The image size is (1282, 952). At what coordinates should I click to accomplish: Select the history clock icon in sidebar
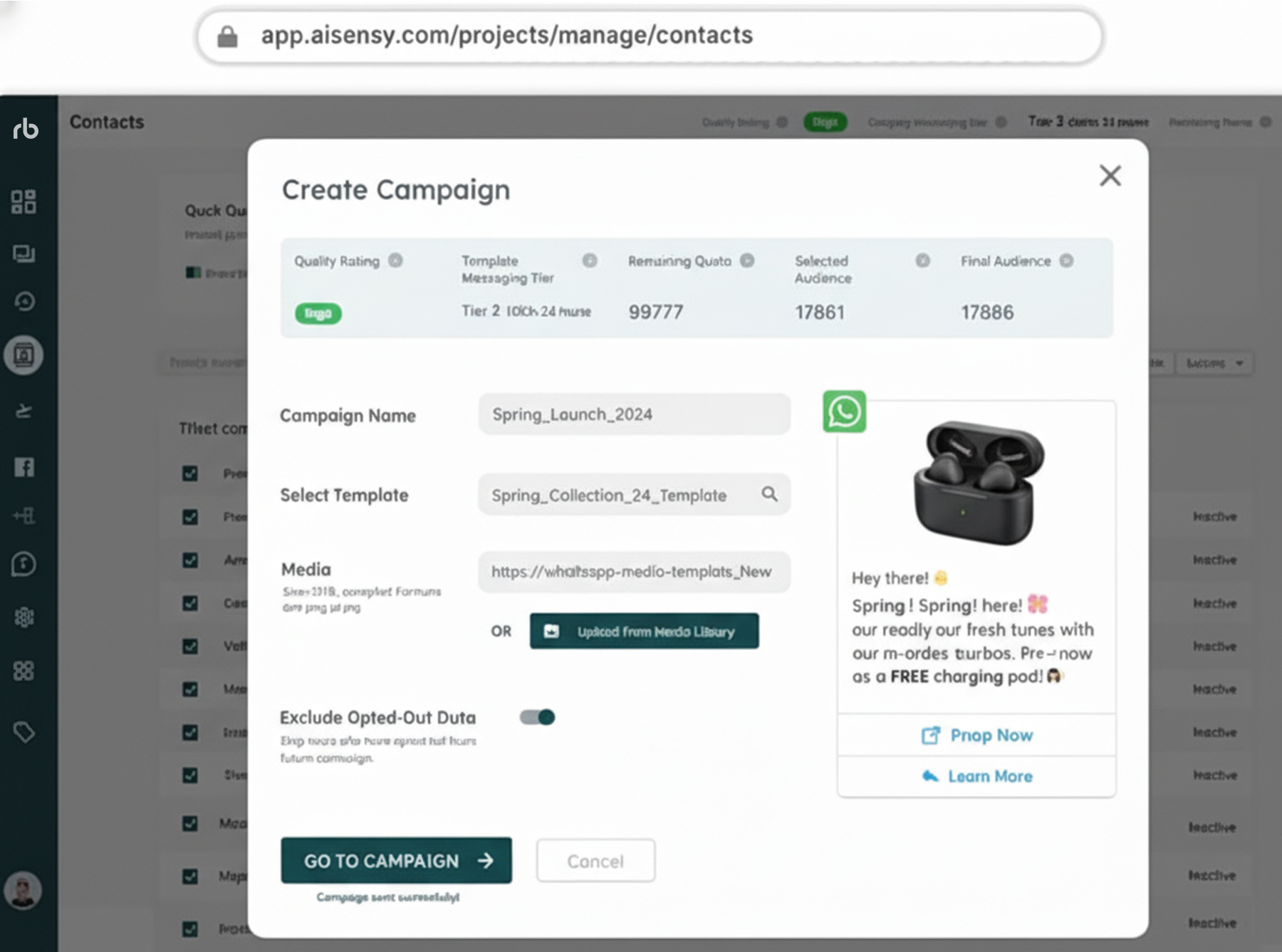click(x=26, y=302)
